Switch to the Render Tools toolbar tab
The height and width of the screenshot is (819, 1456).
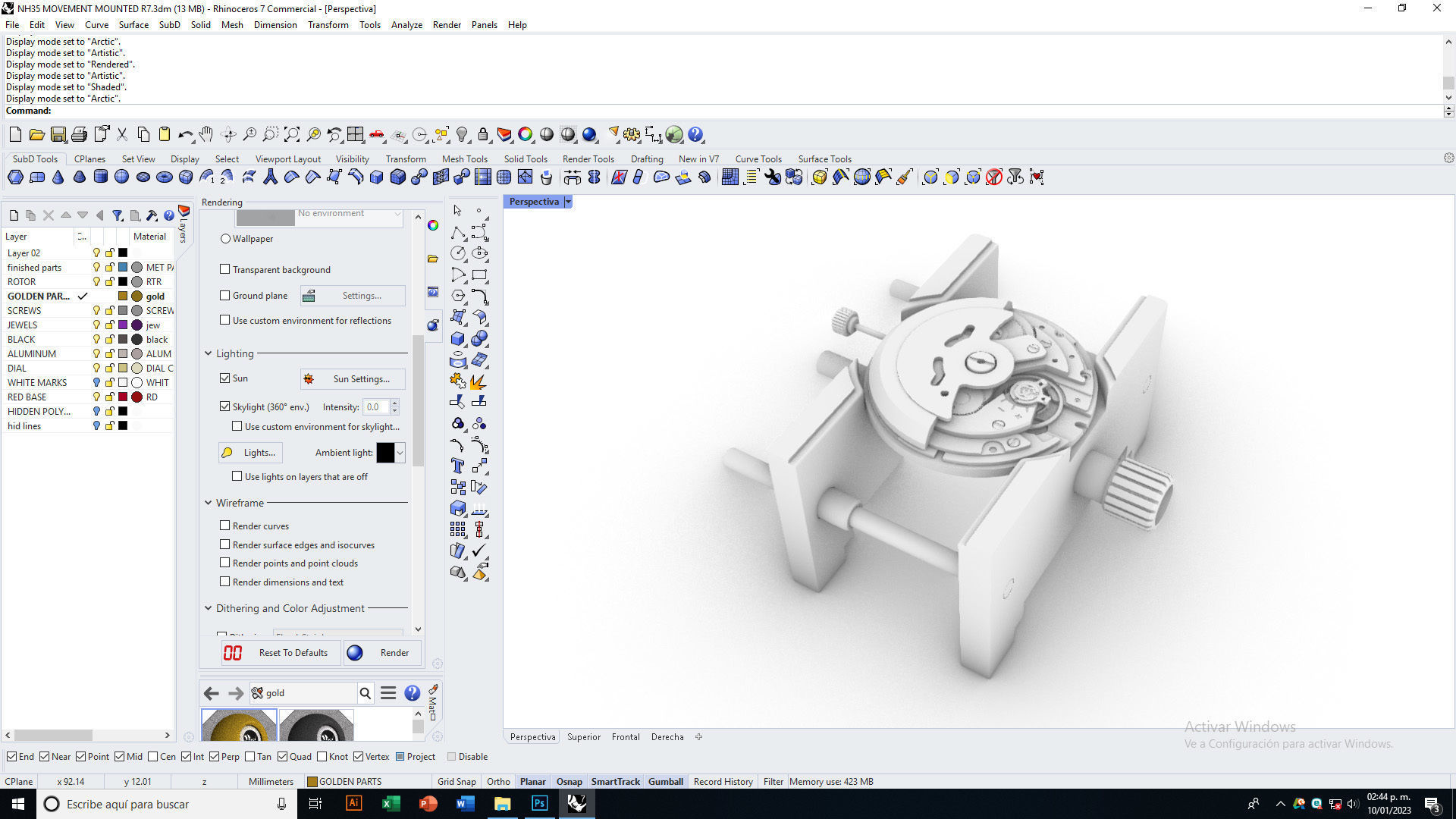[x=588, y=159]
